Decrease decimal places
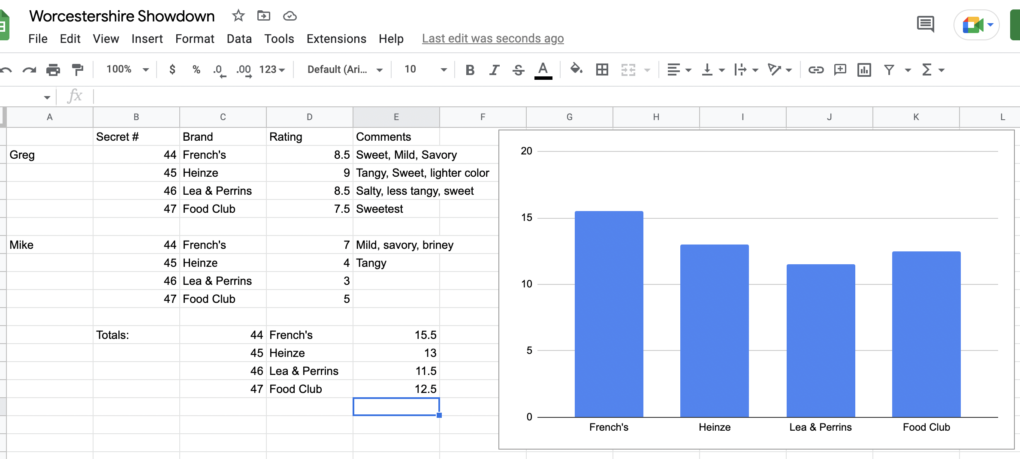 [x=219, y=70]
